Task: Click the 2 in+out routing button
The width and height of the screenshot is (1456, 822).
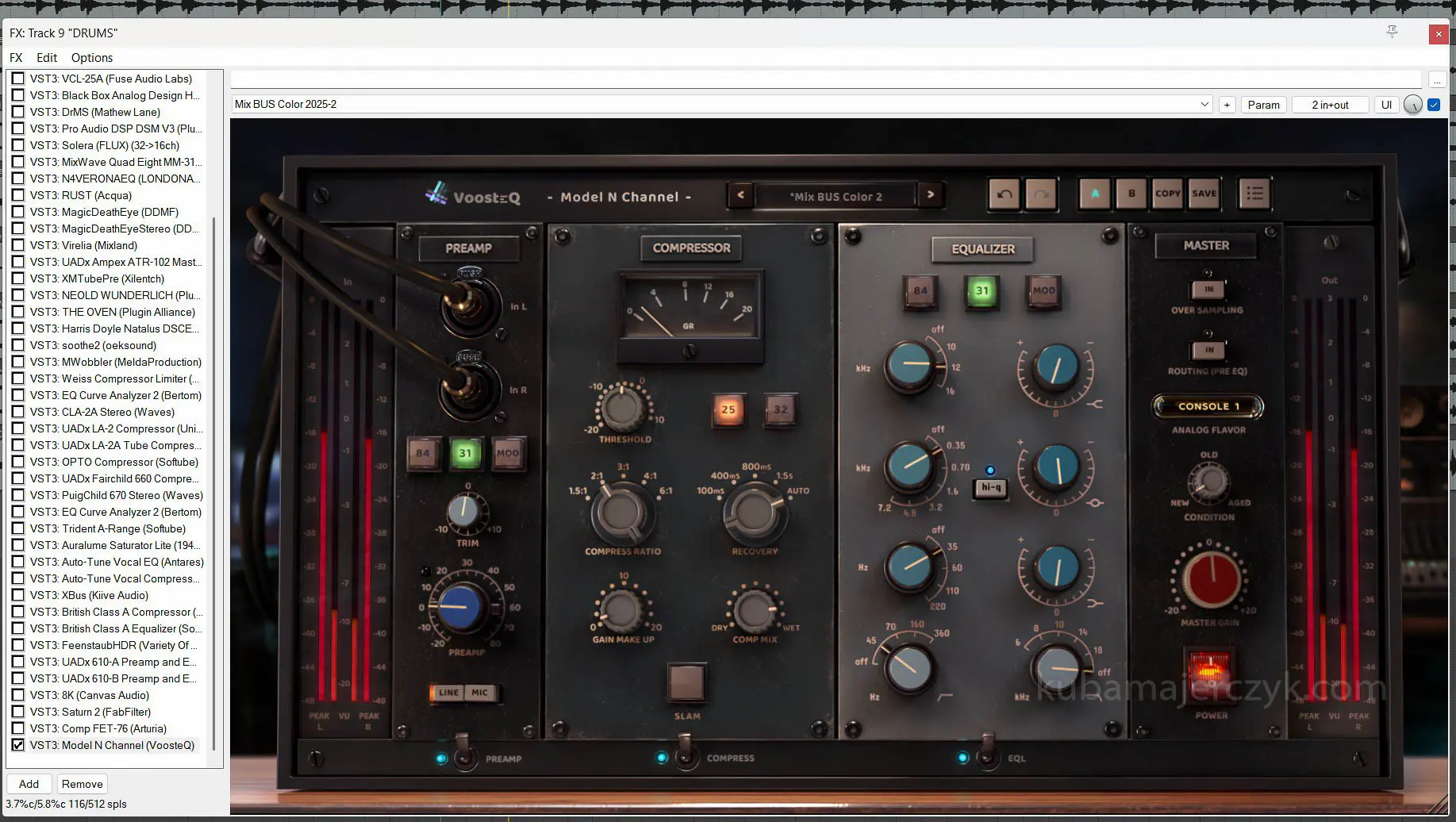Action: 1330,105
